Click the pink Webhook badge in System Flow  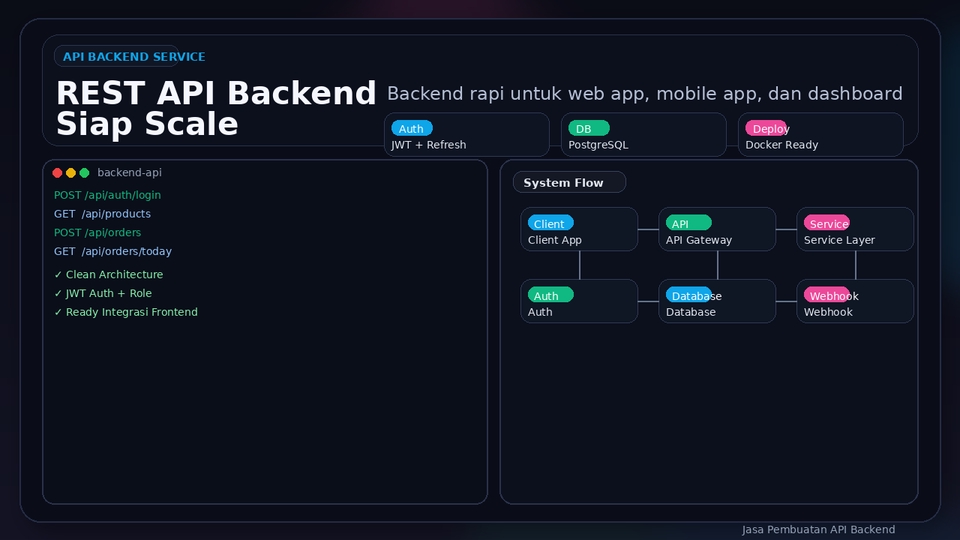[x=826, y=295]
